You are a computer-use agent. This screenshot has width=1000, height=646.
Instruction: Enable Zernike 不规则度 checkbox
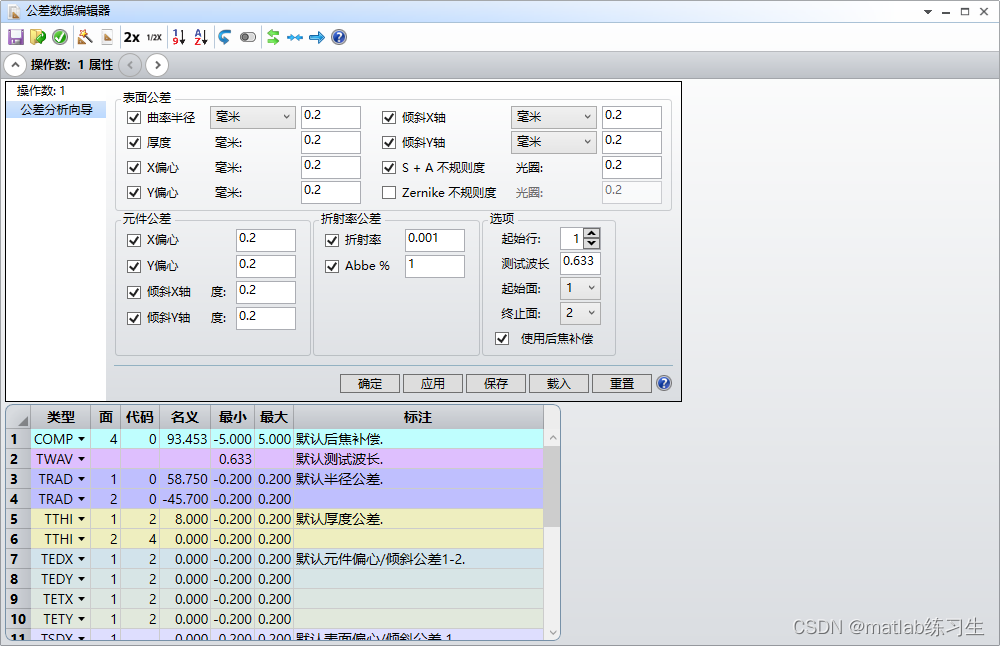[389, 192]
